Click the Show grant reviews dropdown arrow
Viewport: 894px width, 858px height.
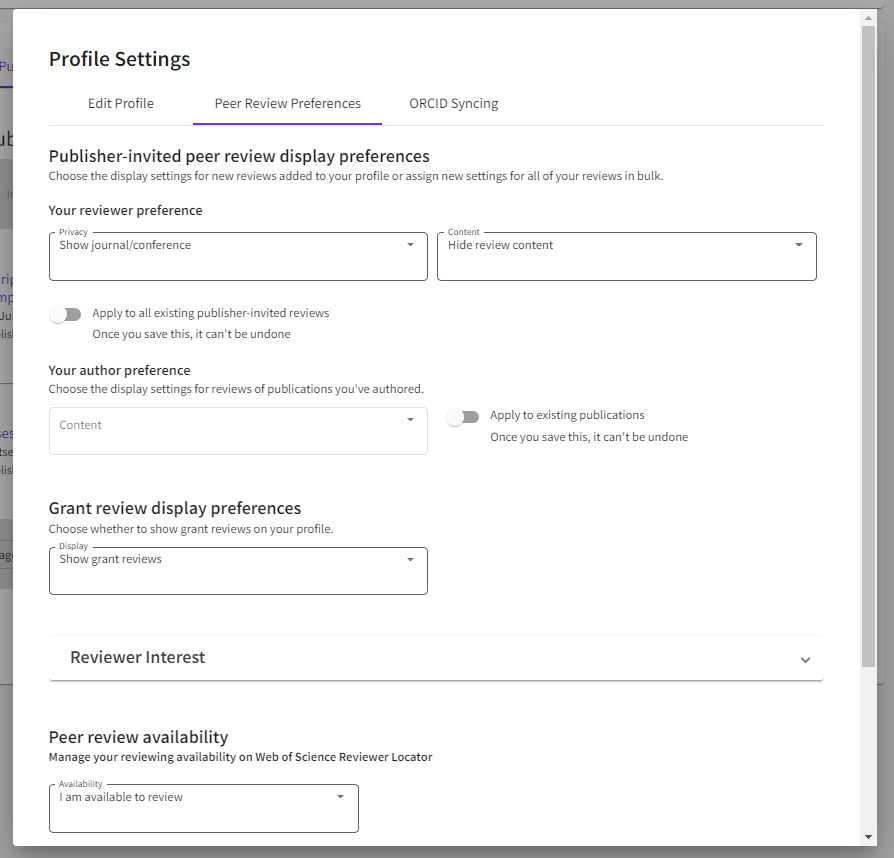point(410,560)
